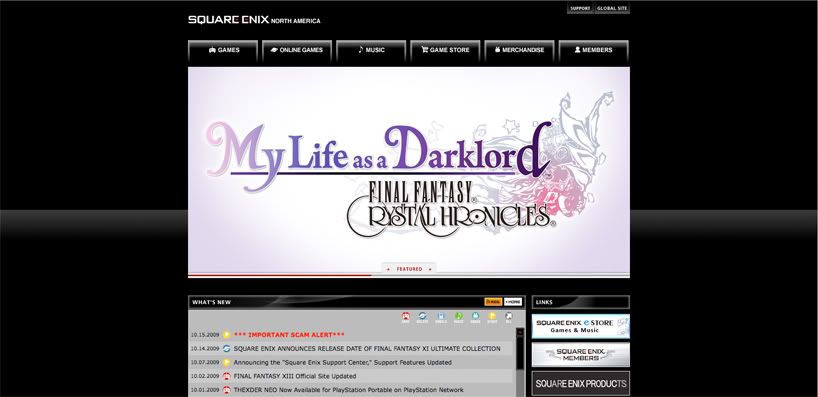Click the More button in What's New
This screenshot has height=397, width=818.
coord(513,302)
